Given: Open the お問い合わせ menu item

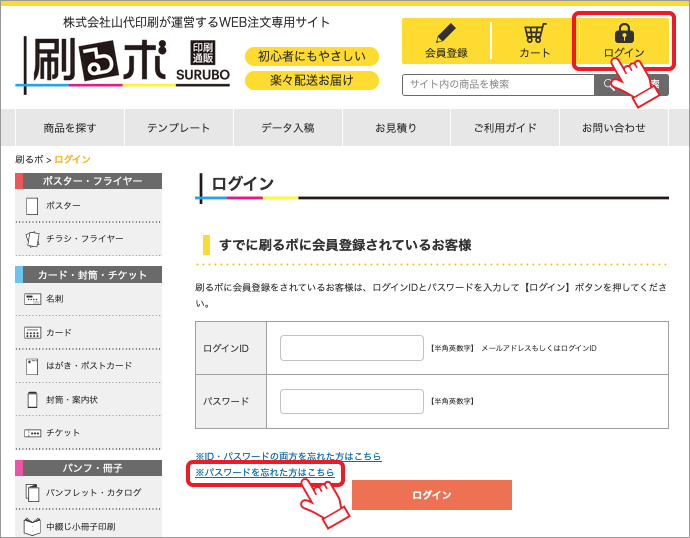Looking at the screenshot, I should (x=613, y=128).
